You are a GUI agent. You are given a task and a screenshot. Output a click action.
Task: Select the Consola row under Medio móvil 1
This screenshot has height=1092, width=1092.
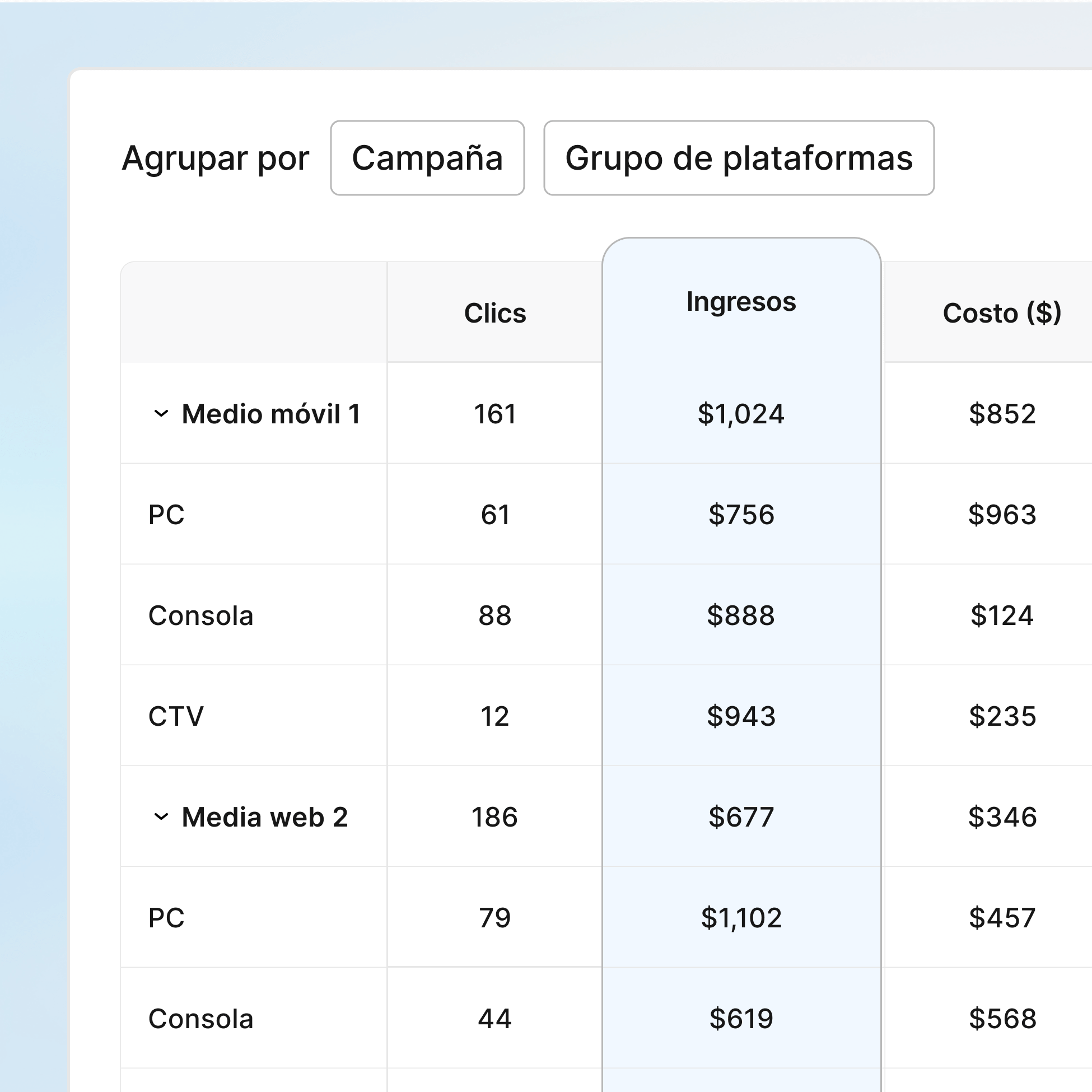[x=200, y=615]
